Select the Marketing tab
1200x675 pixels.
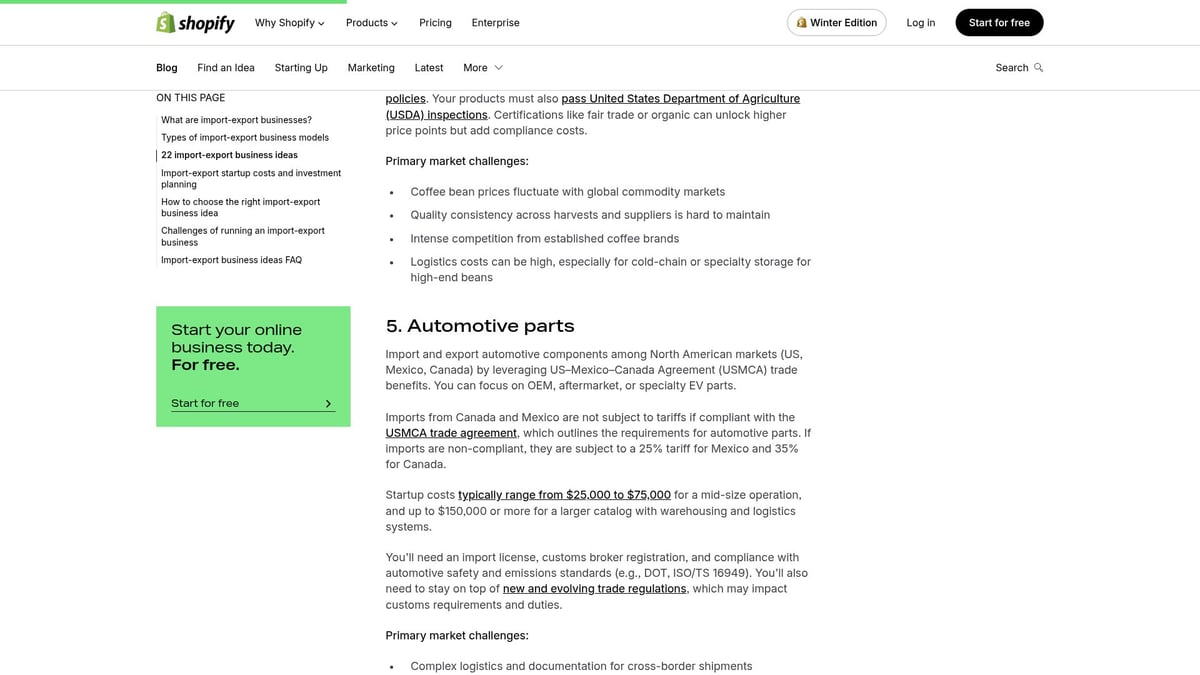[x=371, y=67]
